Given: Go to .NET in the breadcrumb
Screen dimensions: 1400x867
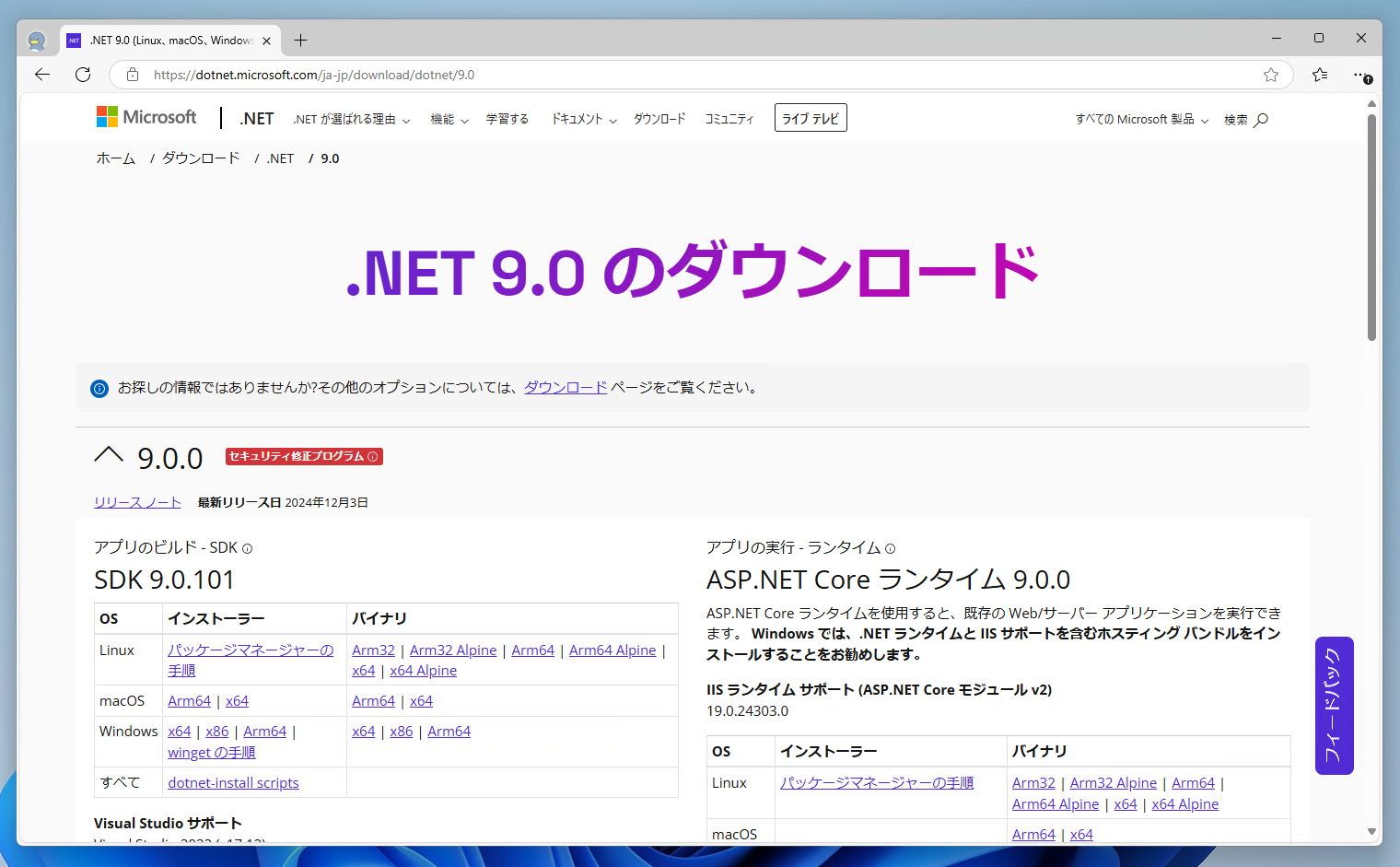Looking at the screenshot, I should click(280, 158).
